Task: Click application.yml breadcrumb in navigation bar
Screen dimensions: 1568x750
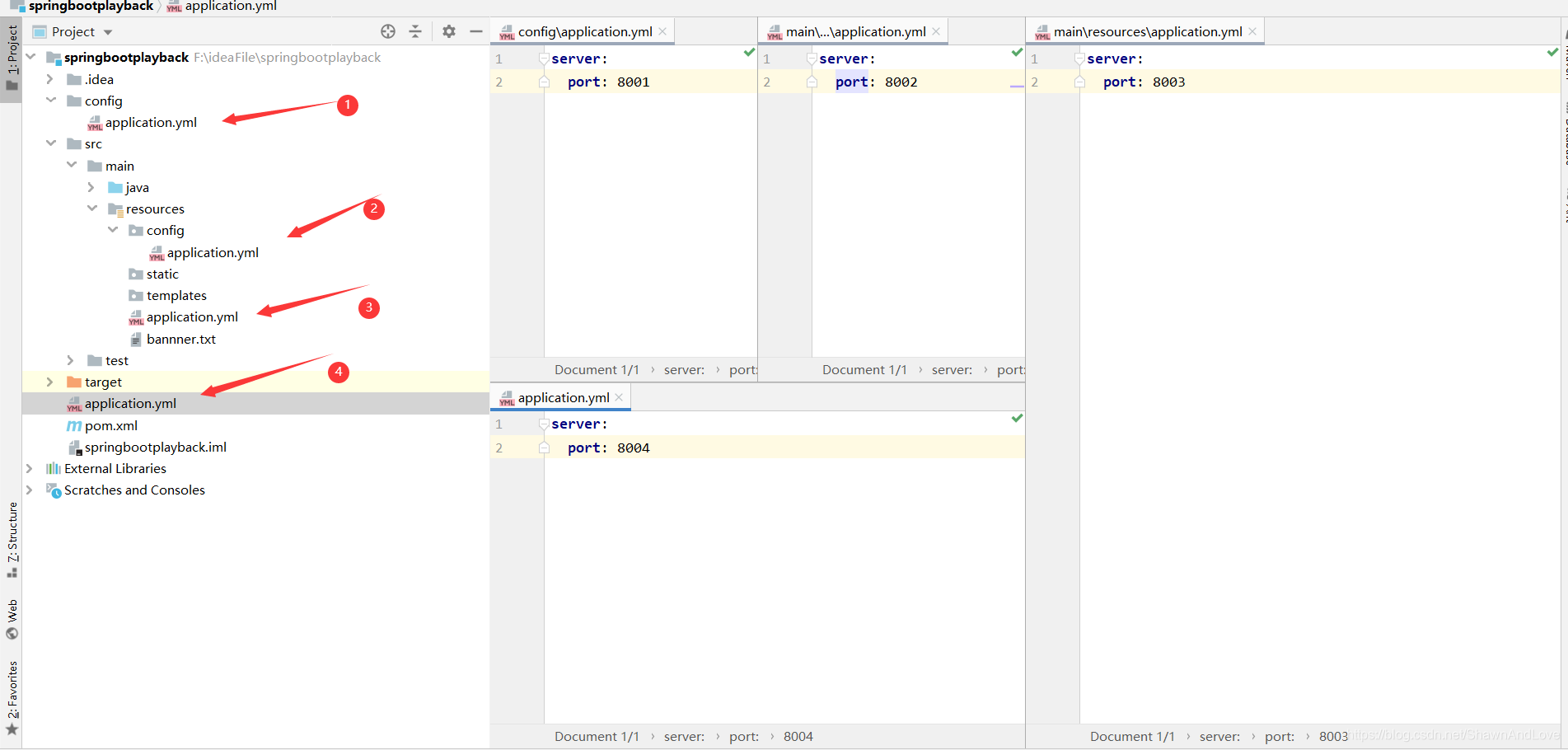Action: (x=231, y=7)
